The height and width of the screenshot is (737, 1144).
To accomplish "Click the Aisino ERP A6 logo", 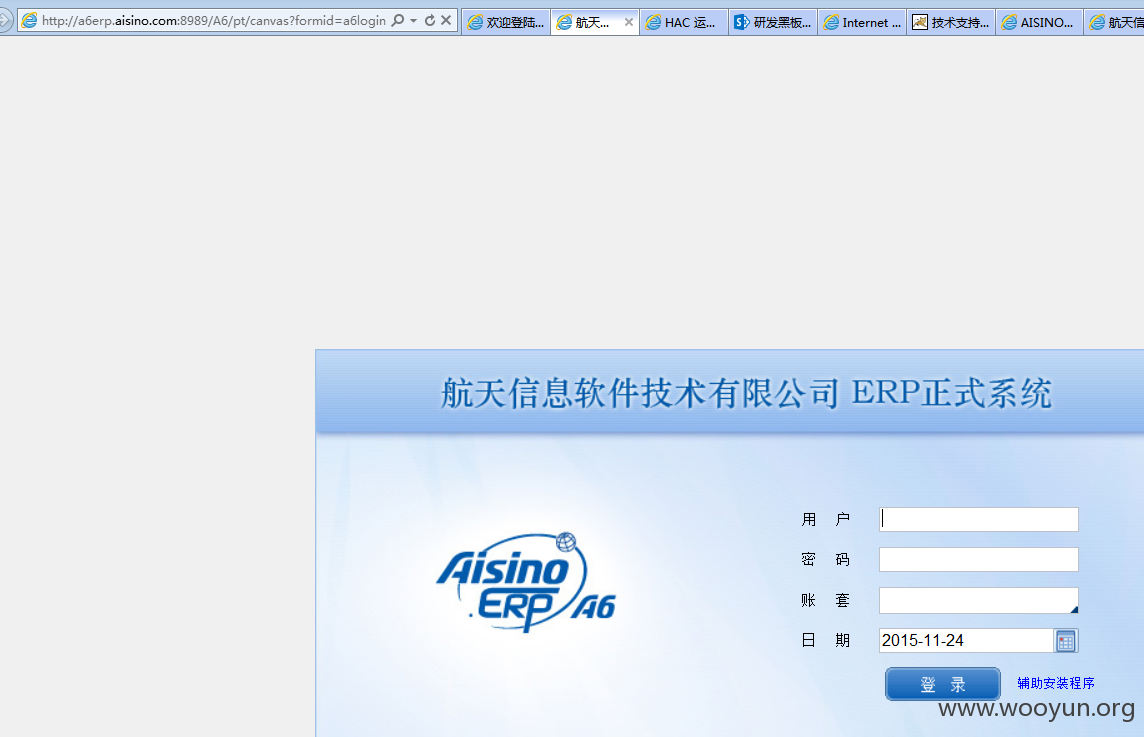I will coord(527,582).
